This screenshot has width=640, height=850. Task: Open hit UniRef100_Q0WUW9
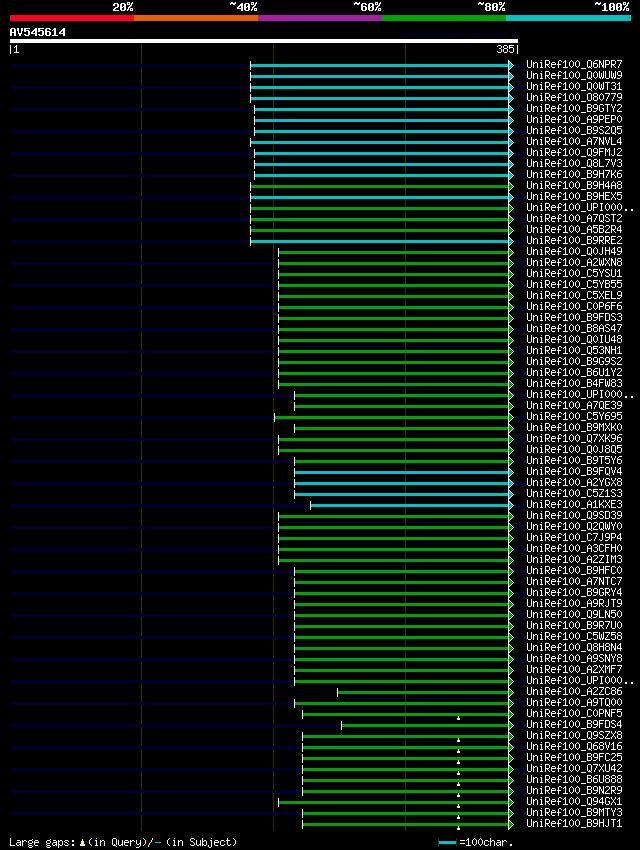click(x=574, y=75)
